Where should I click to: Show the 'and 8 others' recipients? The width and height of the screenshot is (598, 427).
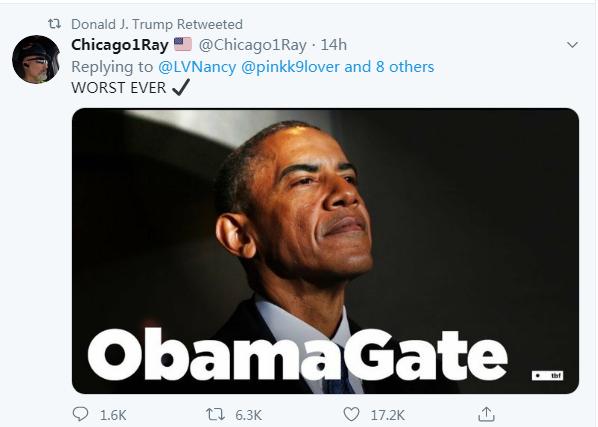389,67
